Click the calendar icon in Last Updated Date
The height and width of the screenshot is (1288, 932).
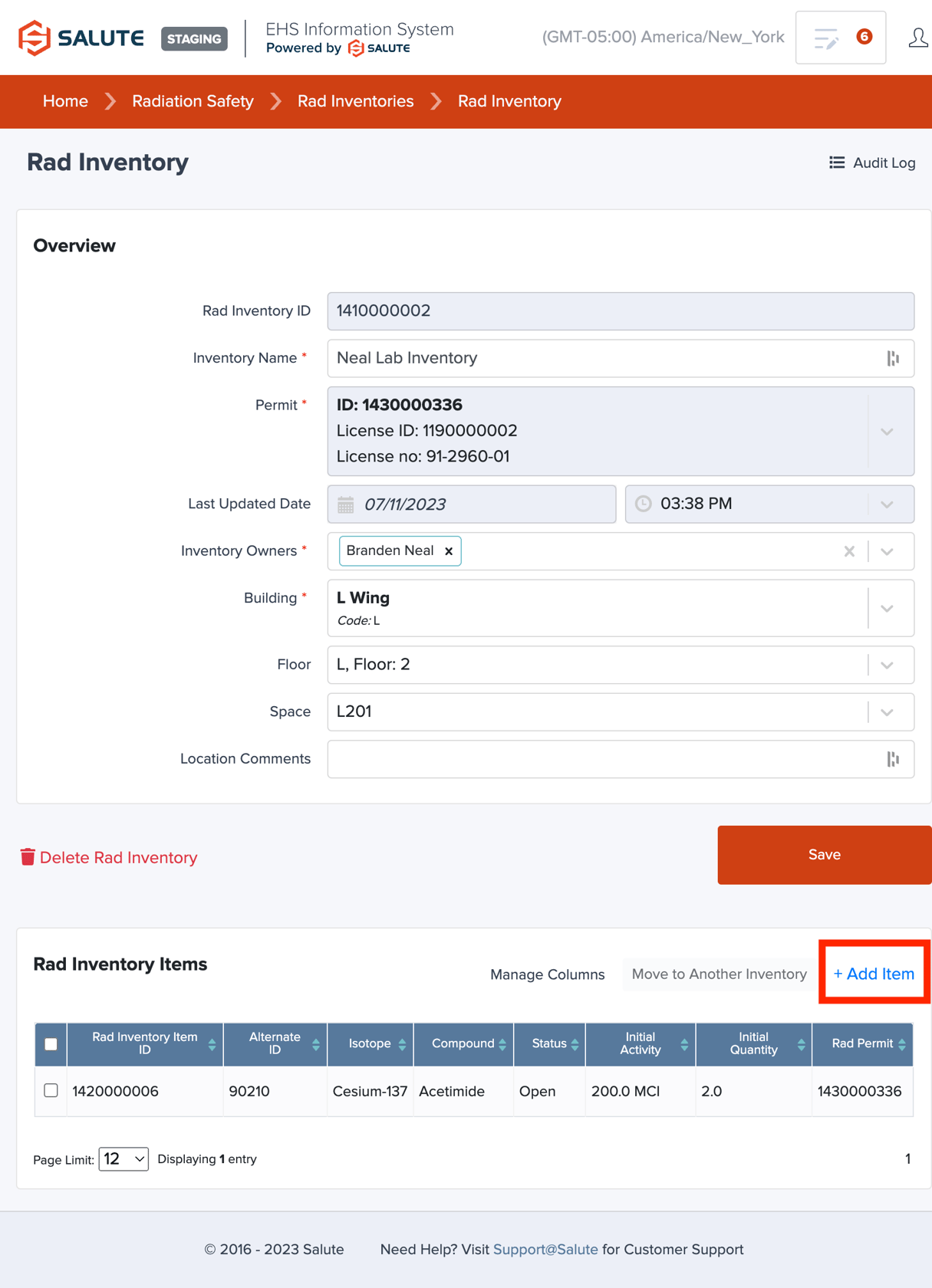(x=346, y=504)
